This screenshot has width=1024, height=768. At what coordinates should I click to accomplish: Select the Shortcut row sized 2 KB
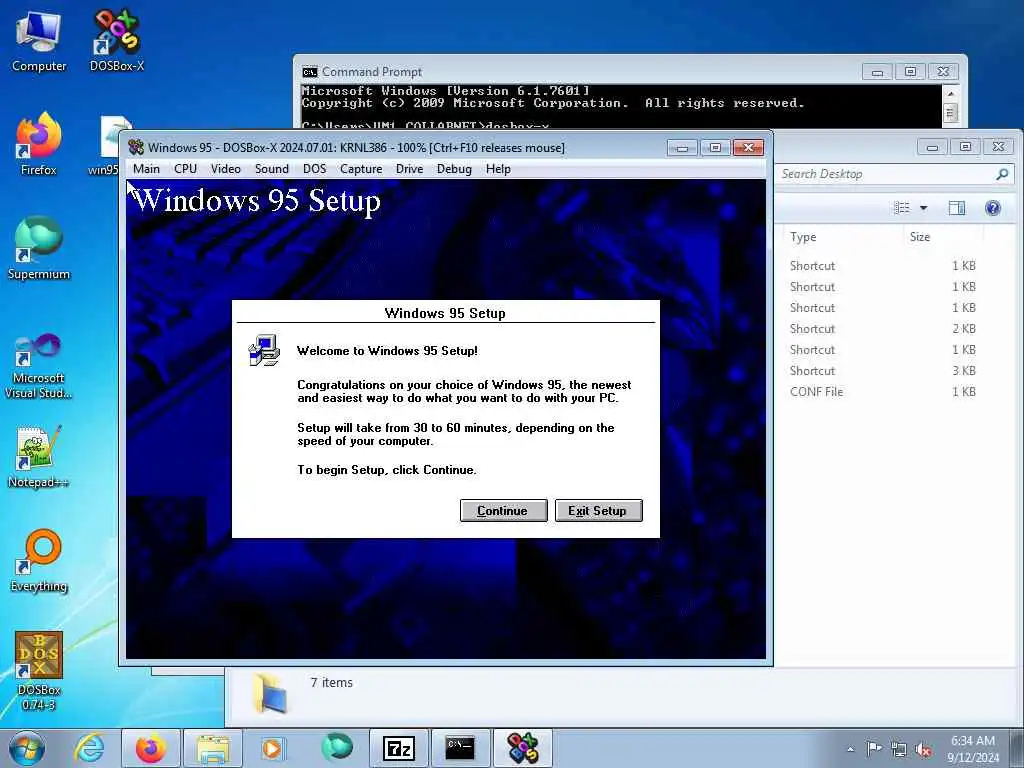tap(883, 329)
